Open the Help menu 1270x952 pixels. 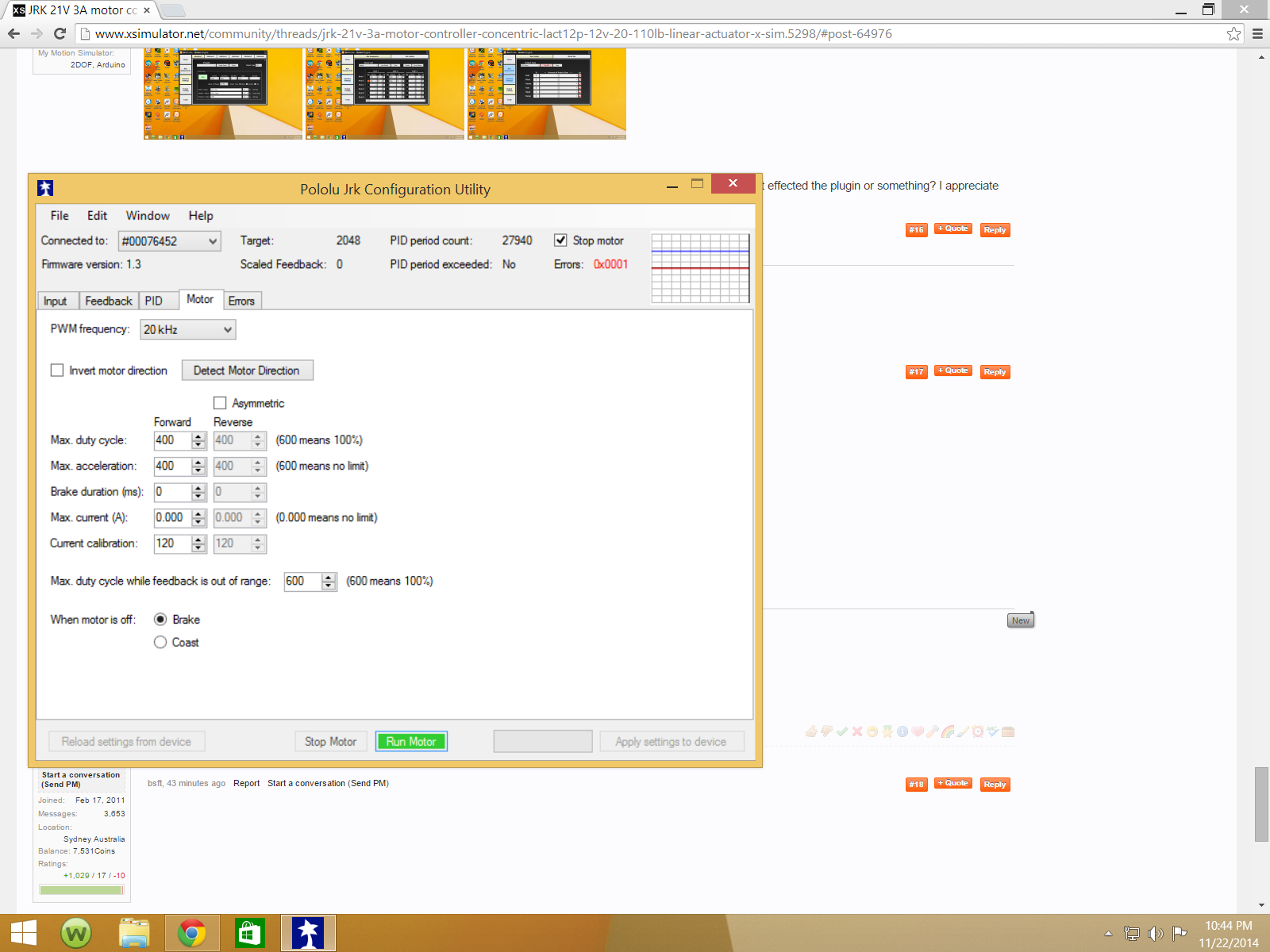201,216
